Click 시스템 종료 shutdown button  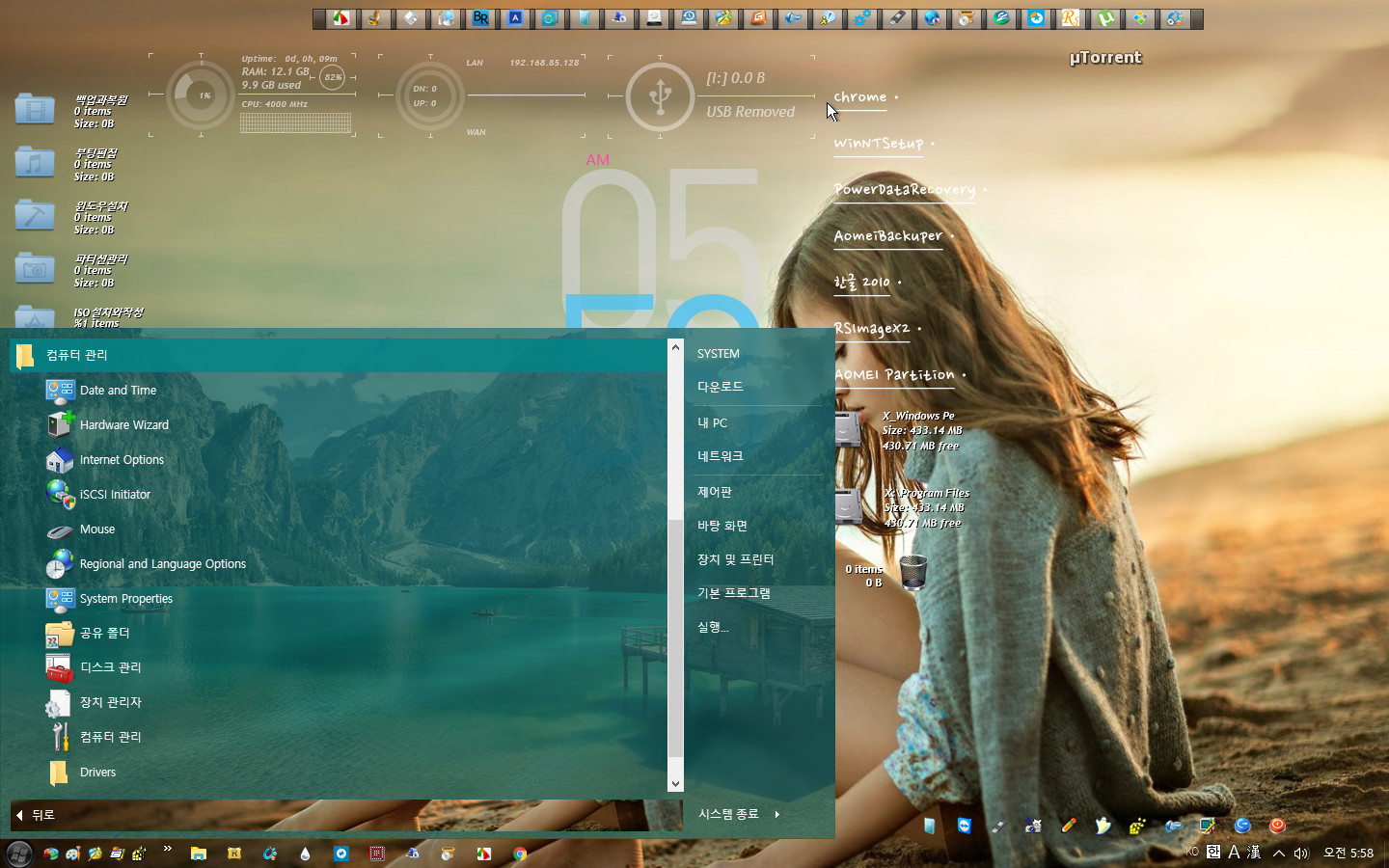(x=728, y=815)
